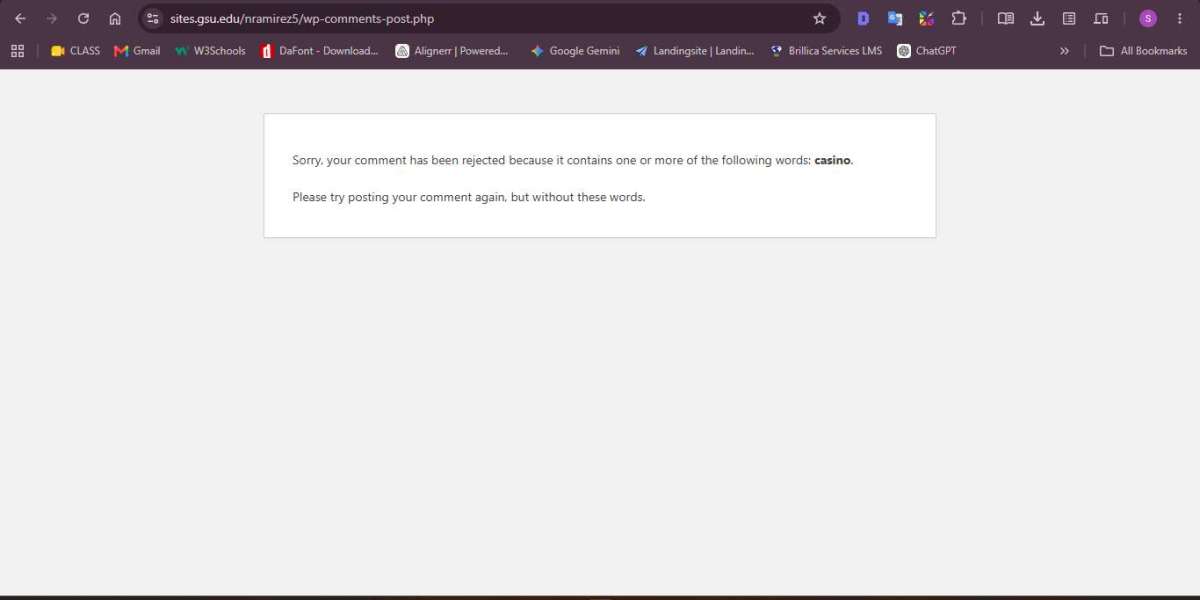Open the colorful color picker extension
The image size is (1200, 600).
927,18
